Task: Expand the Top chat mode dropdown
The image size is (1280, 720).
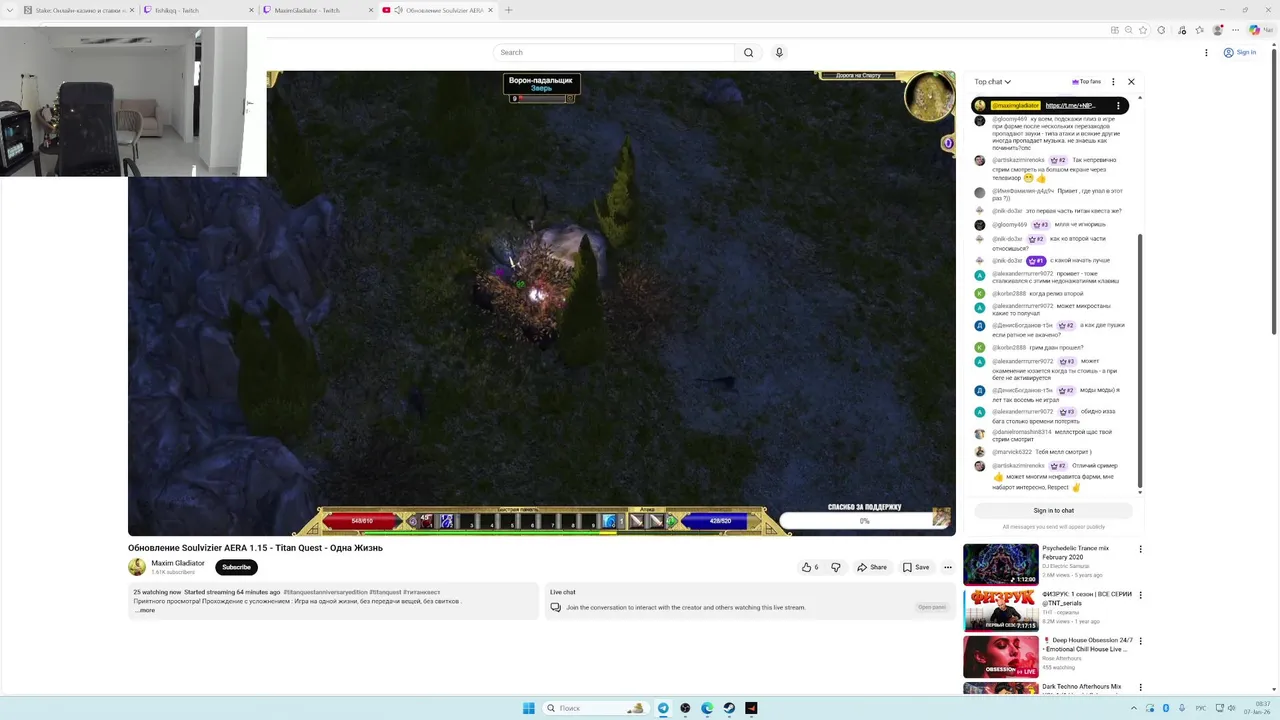Action: [993, 82]
